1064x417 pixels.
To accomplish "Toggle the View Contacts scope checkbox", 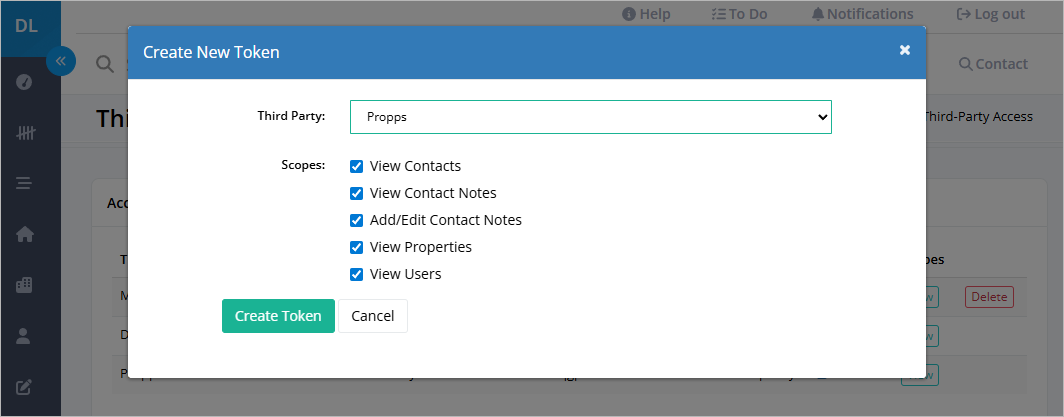I will (x=356, y=166).
